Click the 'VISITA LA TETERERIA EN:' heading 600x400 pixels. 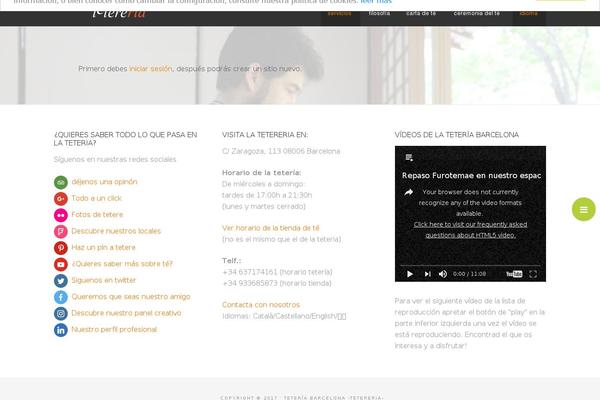(x=265, y=135)
